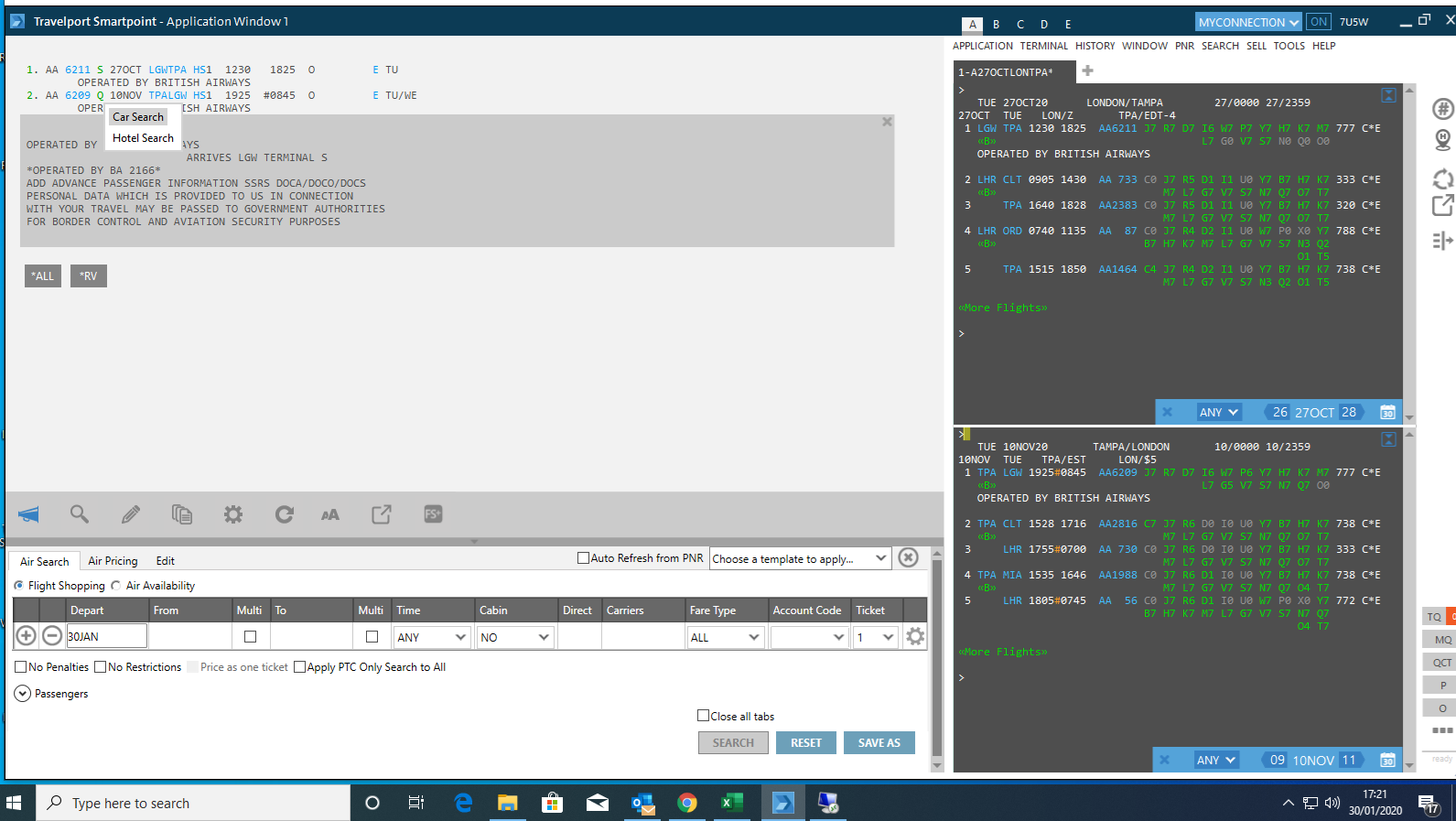Click the TQ quick command button
Image resolution: width=1456 pixels, height=821 pixels.
point(1434,616)
